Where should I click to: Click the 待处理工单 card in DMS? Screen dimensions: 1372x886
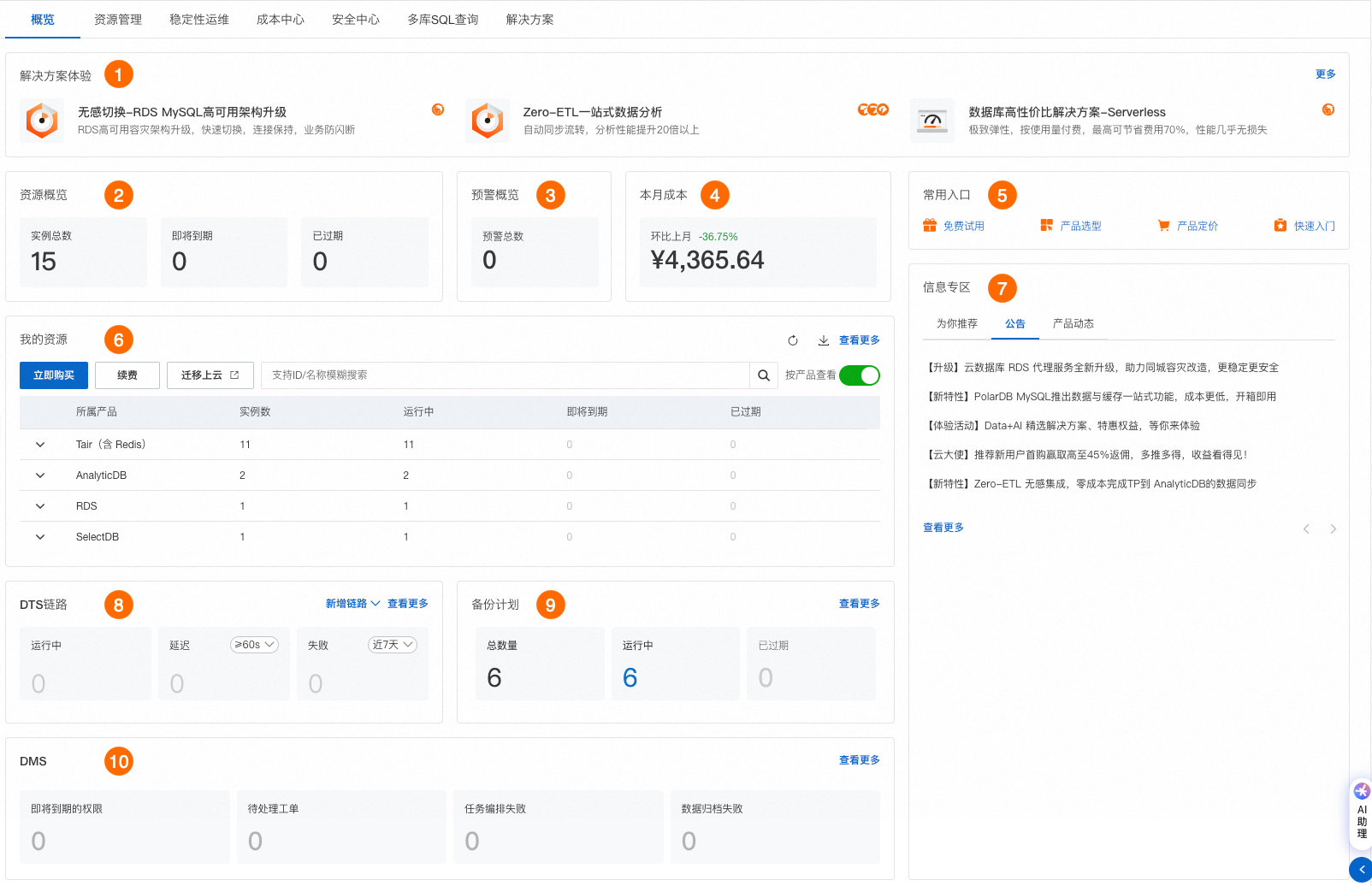click(x=341, y=827)
